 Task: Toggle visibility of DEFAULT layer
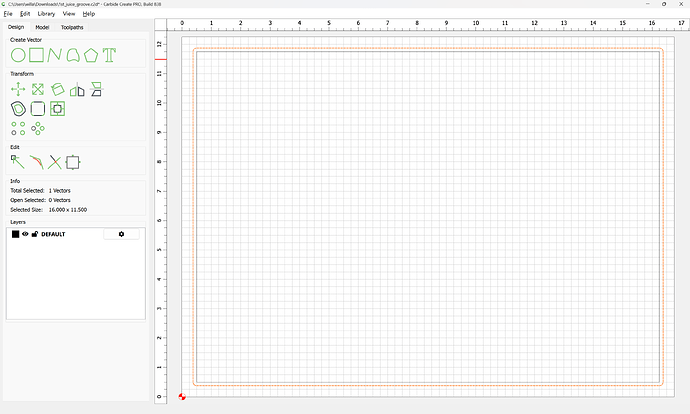26,234
